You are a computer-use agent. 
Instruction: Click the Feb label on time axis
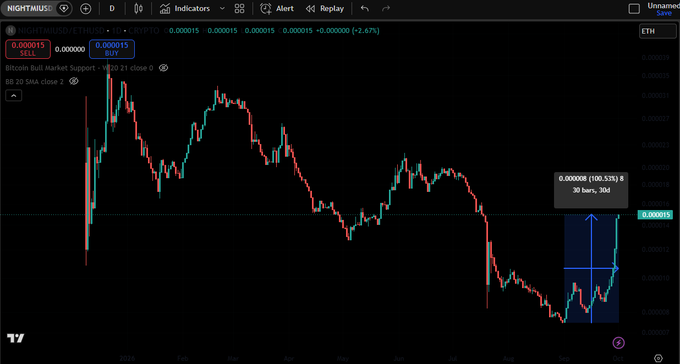point(183,359)
